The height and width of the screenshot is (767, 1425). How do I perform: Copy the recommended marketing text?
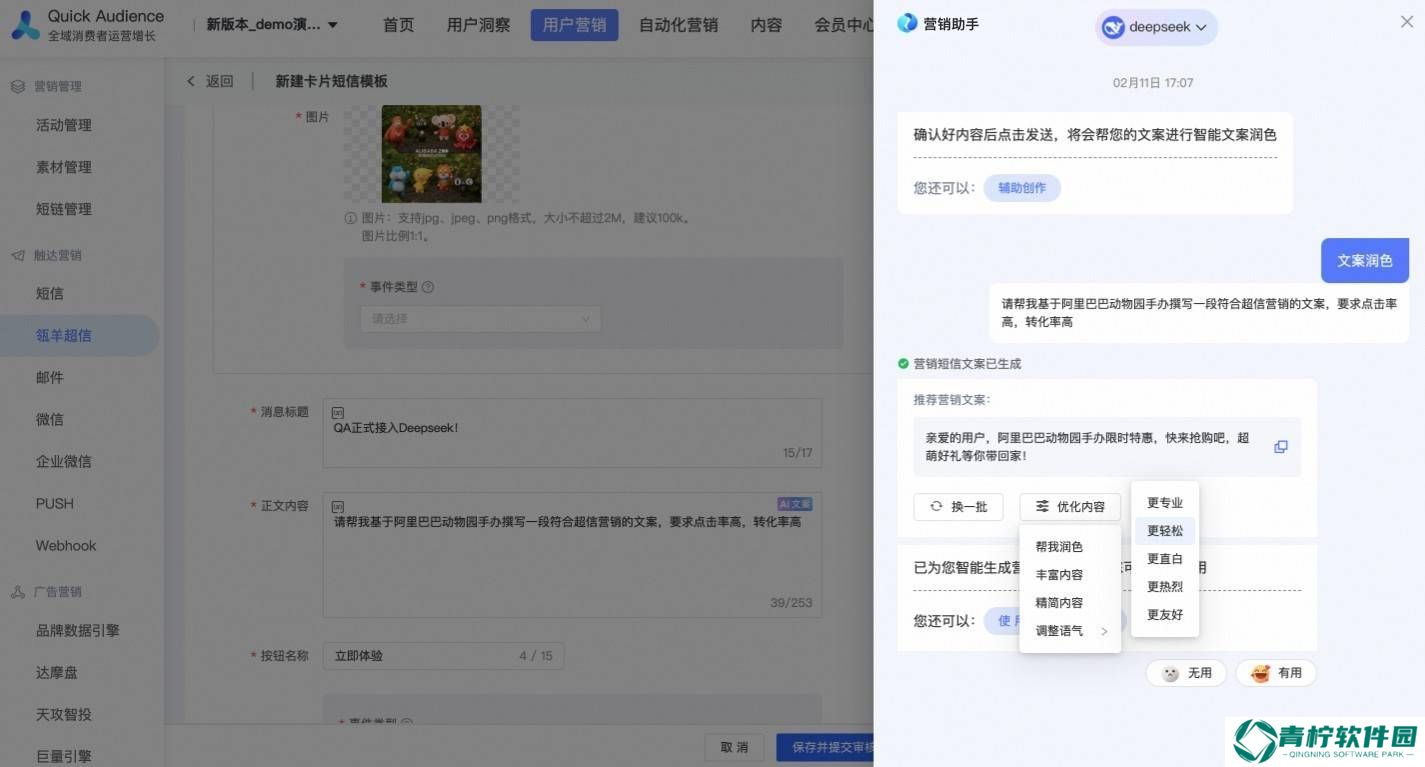pyautogui.click(x=1281, y=447)
